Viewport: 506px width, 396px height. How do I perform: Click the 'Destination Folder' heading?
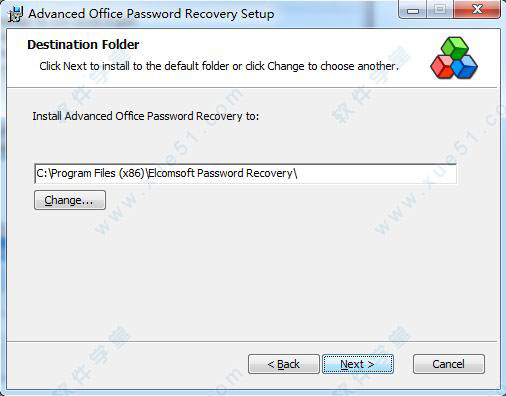pos(83,45)
